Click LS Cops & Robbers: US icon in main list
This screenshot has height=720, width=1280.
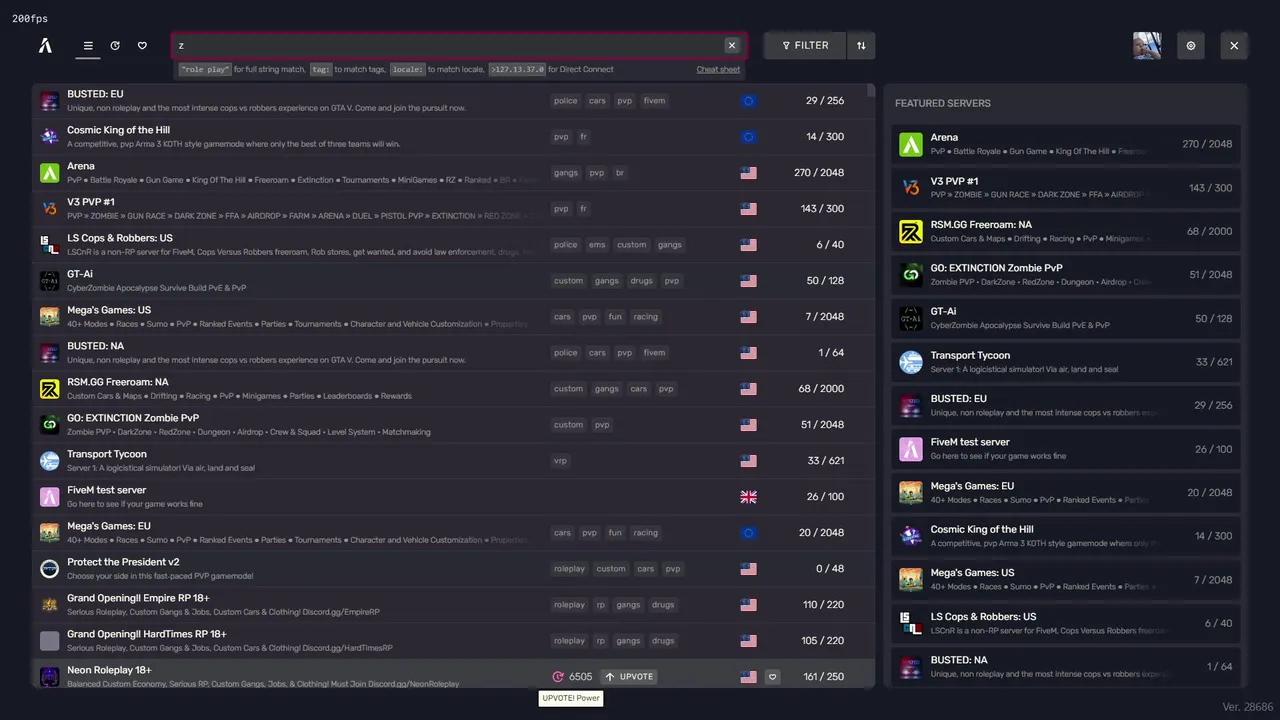pyautogui.click(x=49, y=244)
